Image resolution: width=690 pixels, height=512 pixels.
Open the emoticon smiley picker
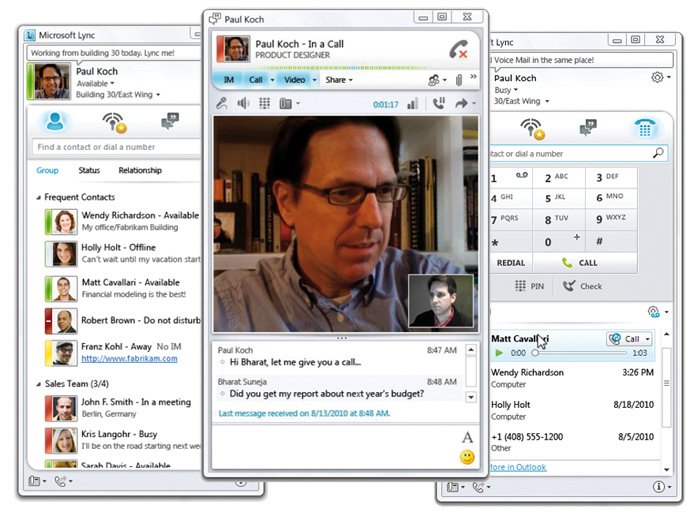click(x=466, y=457)
